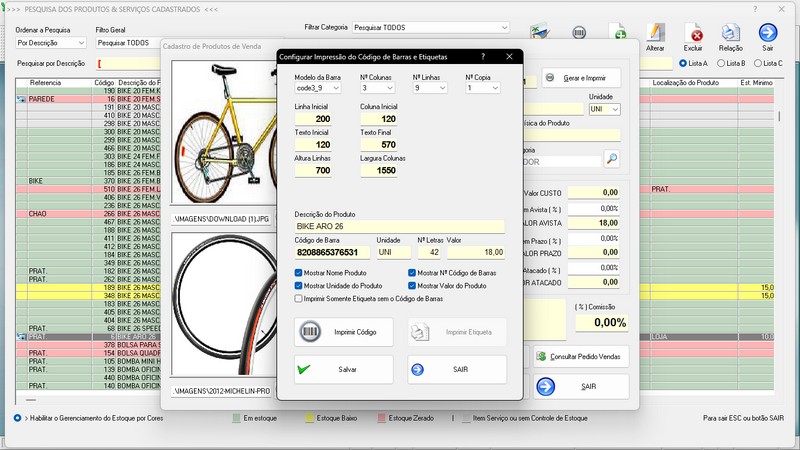
Task: Click the bicycle product image thumbnail
Action: [224, 132]
